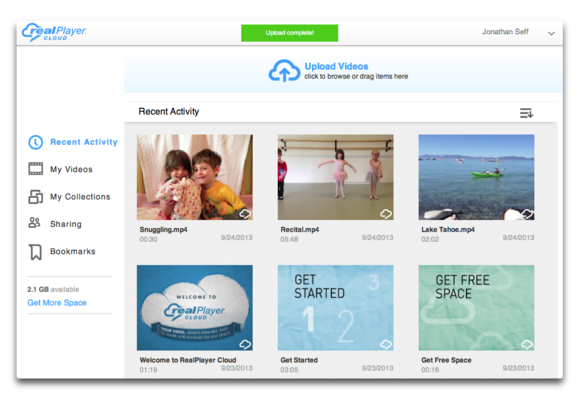Click the Snuggling.mp4 file name
Screen dimensions: 580x399
163,230
